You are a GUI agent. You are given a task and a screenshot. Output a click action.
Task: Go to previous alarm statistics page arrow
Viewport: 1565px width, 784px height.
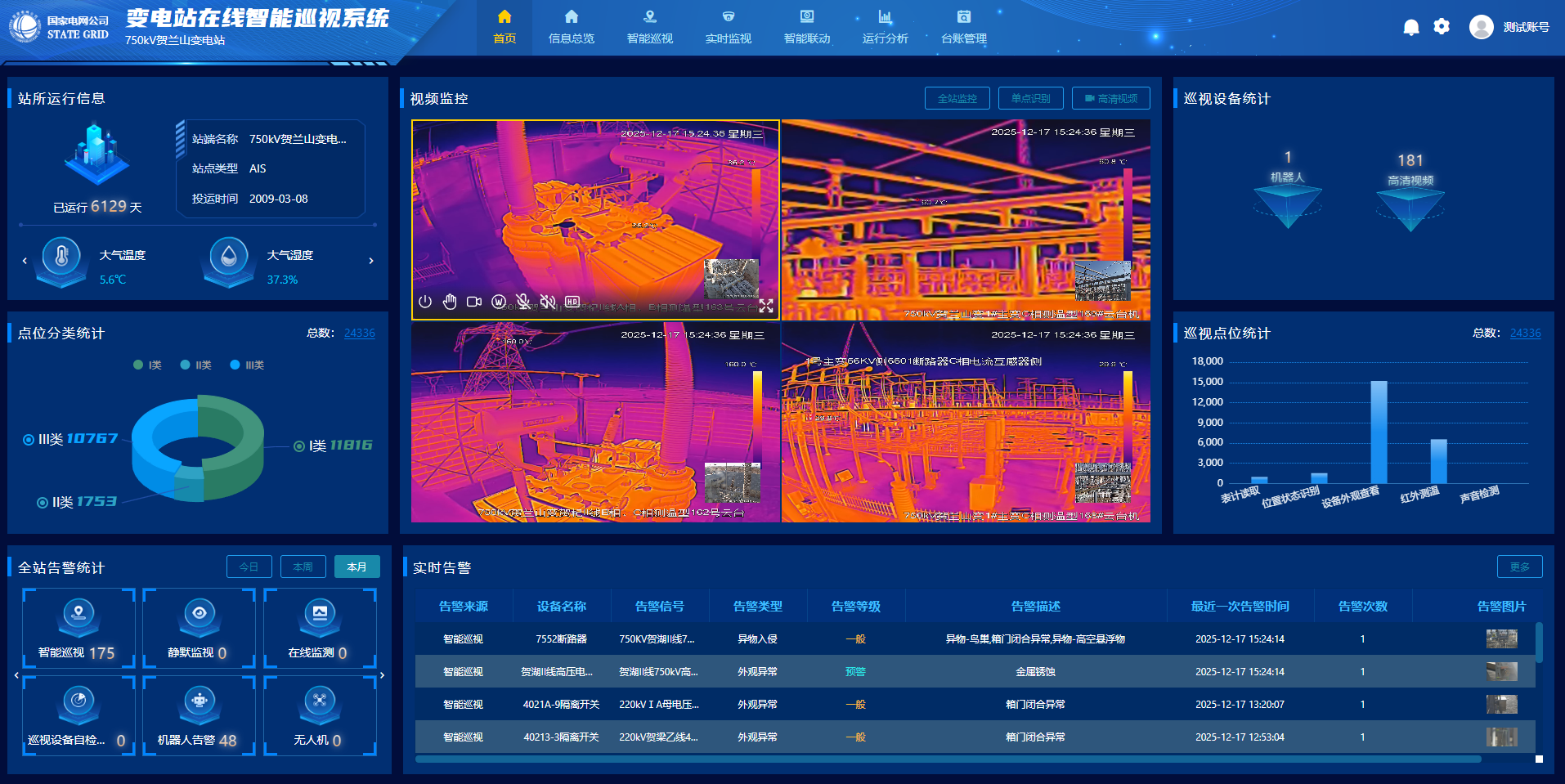[16, 675]
